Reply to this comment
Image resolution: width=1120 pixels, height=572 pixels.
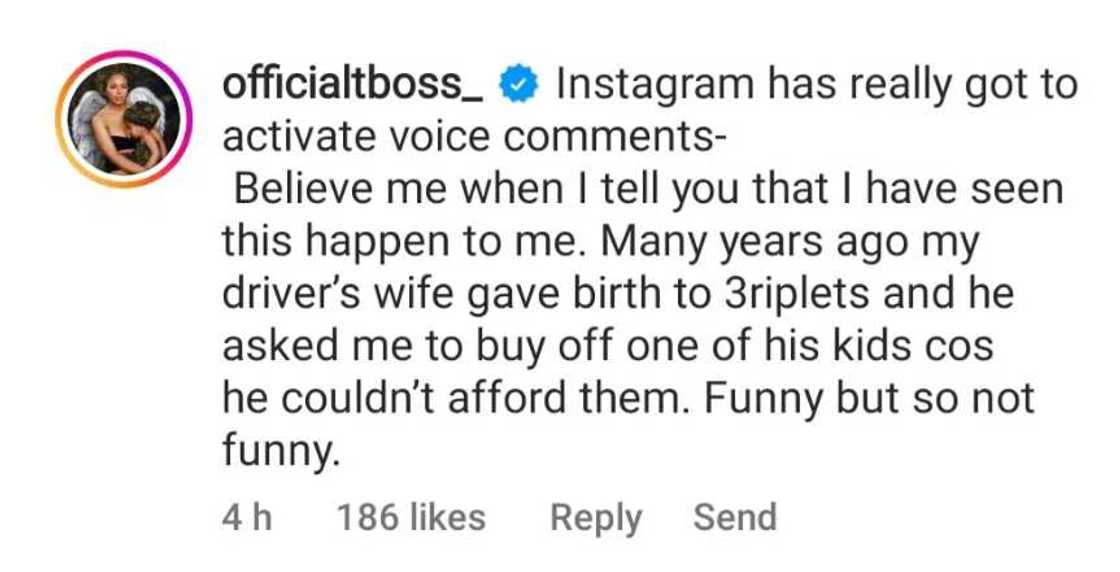click(596, 517)
